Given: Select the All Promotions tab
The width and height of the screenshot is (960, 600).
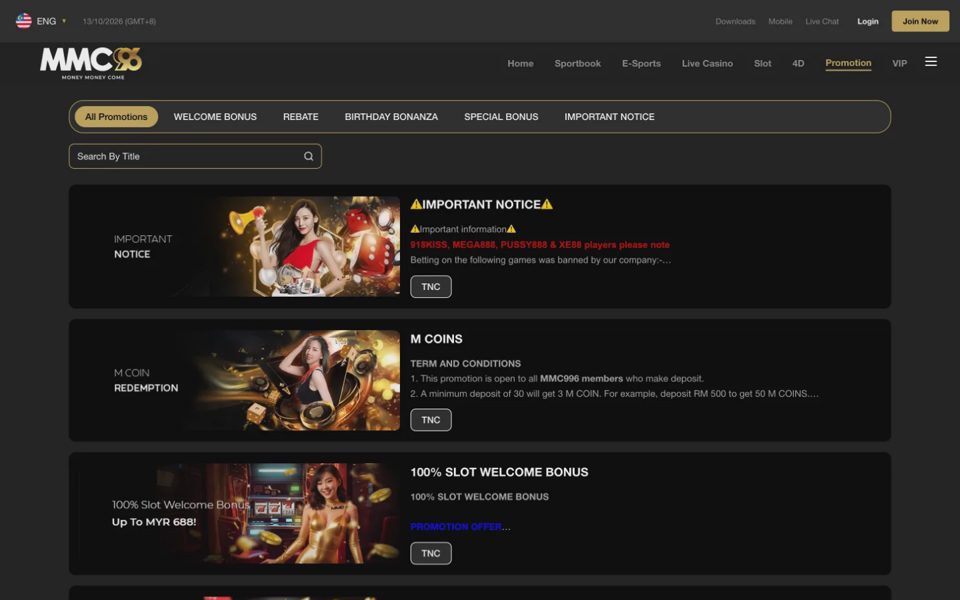Looking at the screenshot, I should (x=116, y=117).
